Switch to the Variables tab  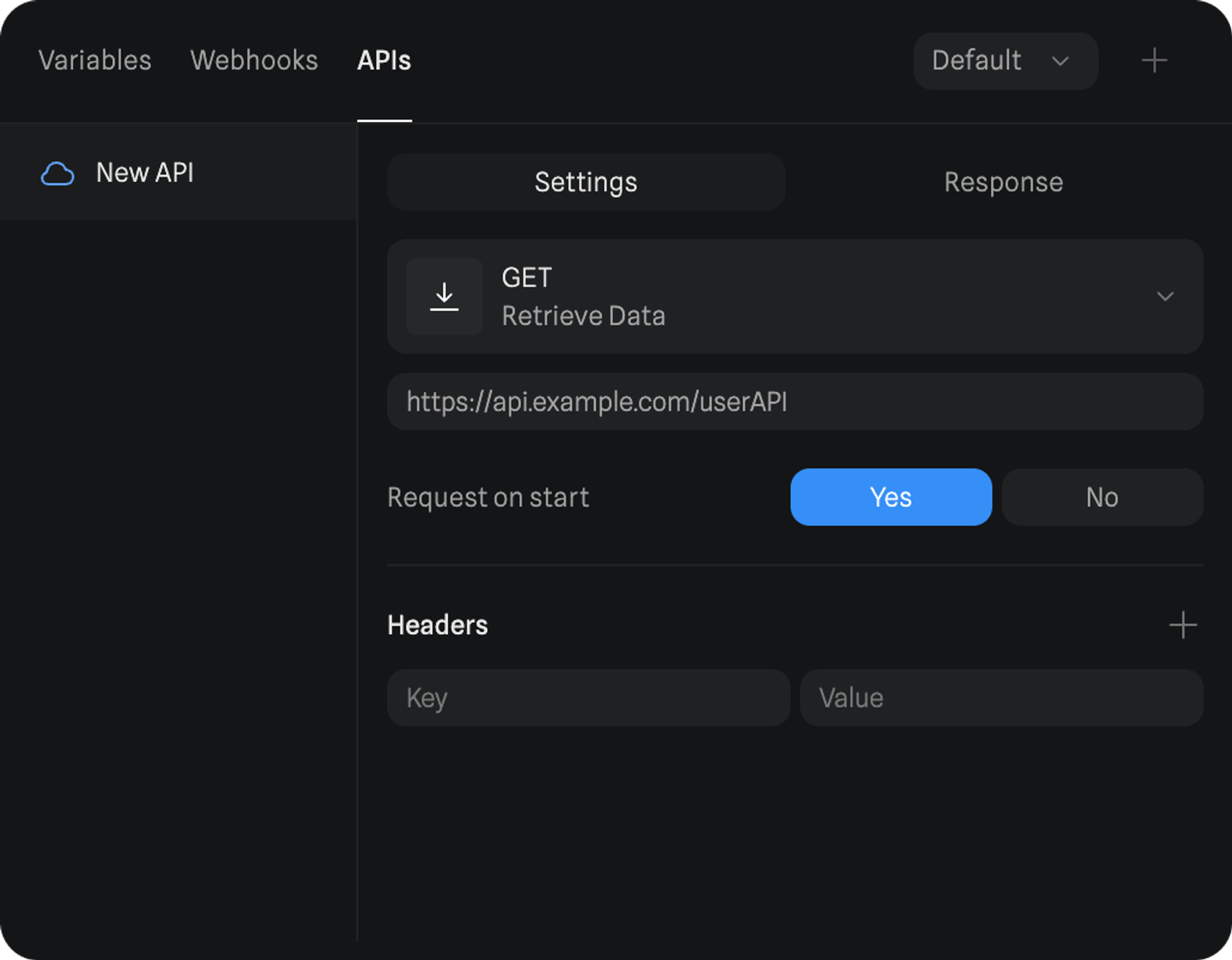95,61
